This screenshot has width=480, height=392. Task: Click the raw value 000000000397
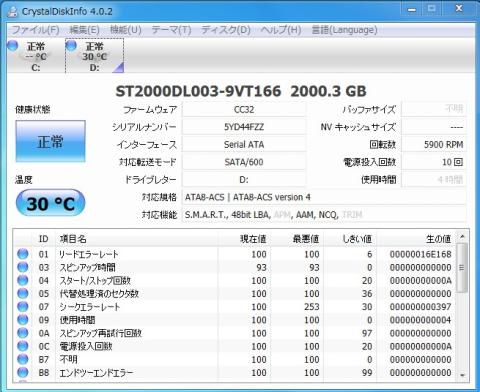pos(420,307)
